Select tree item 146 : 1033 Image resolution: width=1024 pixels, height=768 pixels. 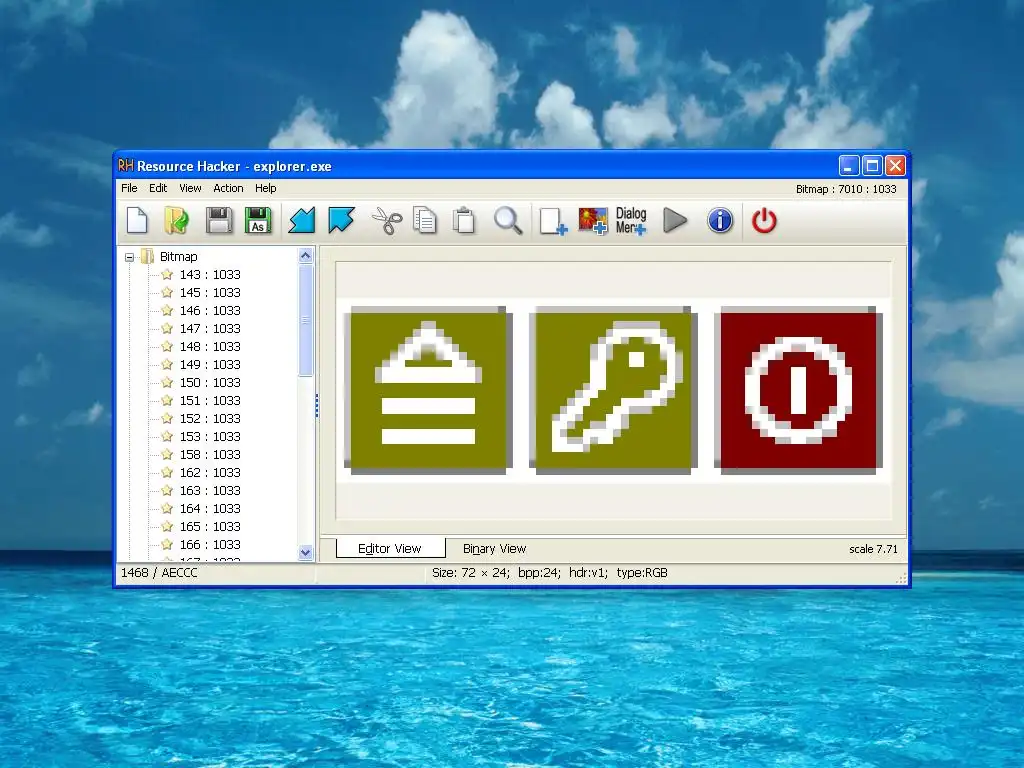pyautogui.click(x=210, y=310)
